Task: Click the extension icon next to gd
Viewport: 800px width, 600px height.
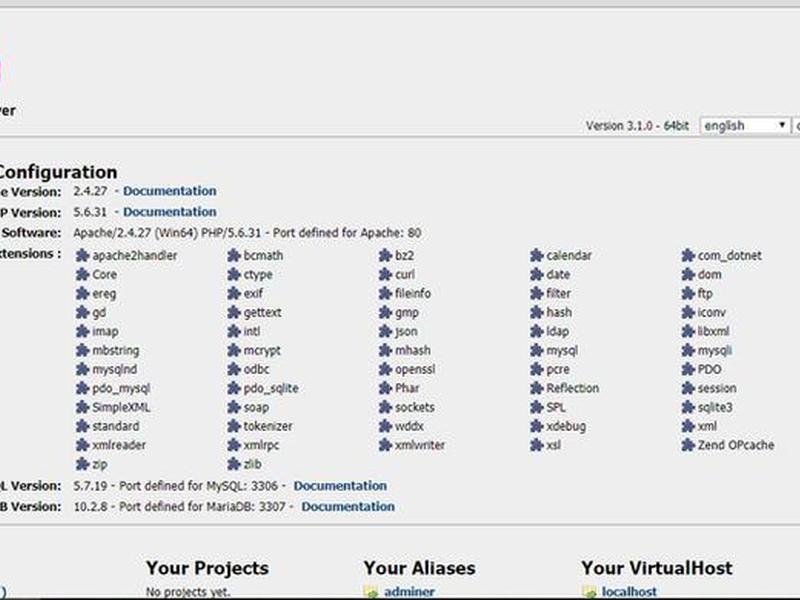Action: click(82, 312)
